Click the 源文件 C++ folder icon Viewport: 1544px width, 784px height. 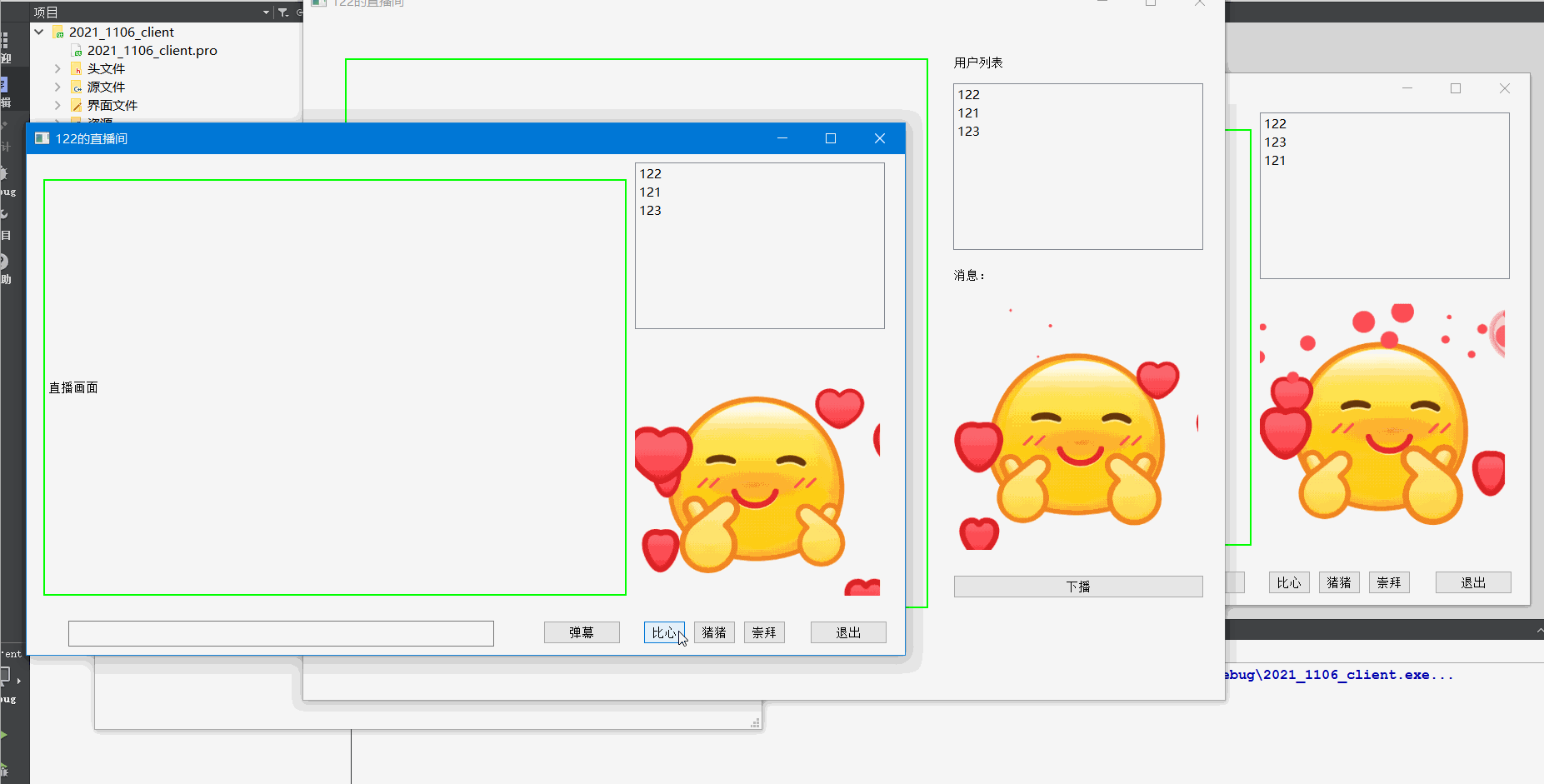pos(77,87)
